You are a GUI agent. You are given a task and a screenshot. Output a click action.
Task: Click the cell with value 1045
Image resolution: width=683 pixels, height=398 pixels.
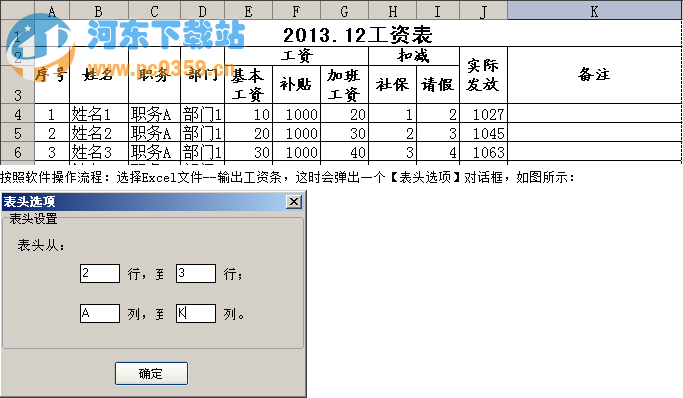point(484,132)
